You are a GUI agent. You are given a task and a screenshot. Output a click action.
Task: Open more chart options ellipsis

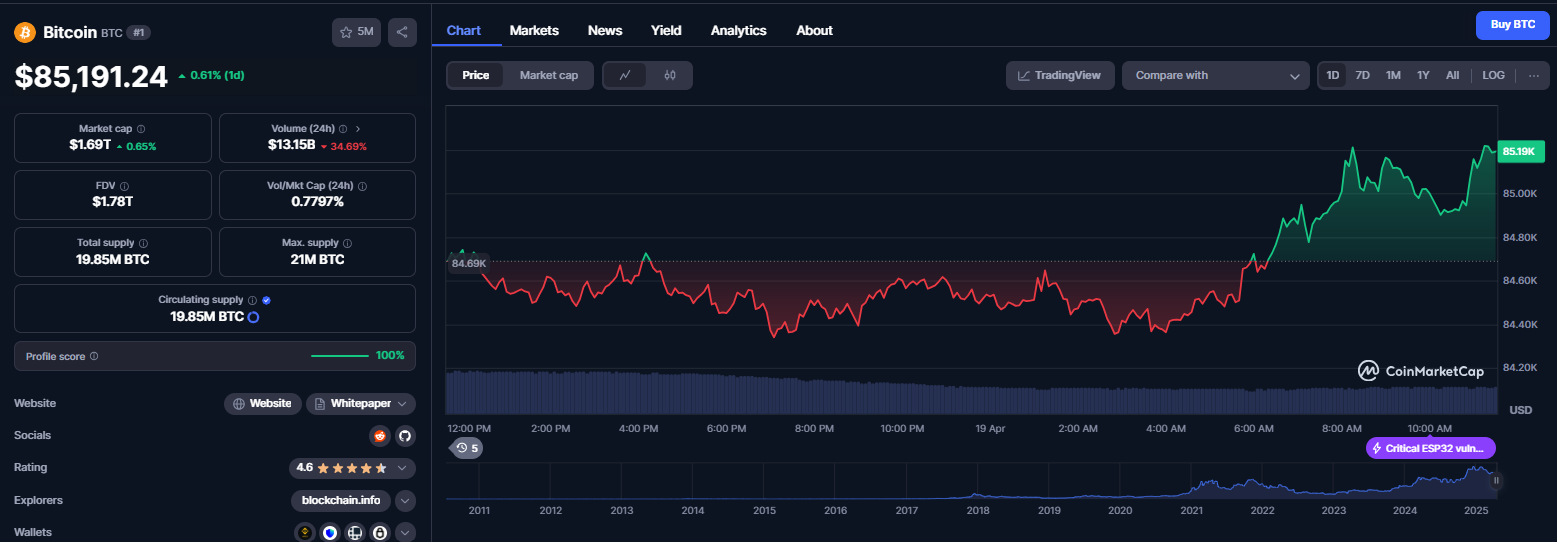pos(1534,75)
